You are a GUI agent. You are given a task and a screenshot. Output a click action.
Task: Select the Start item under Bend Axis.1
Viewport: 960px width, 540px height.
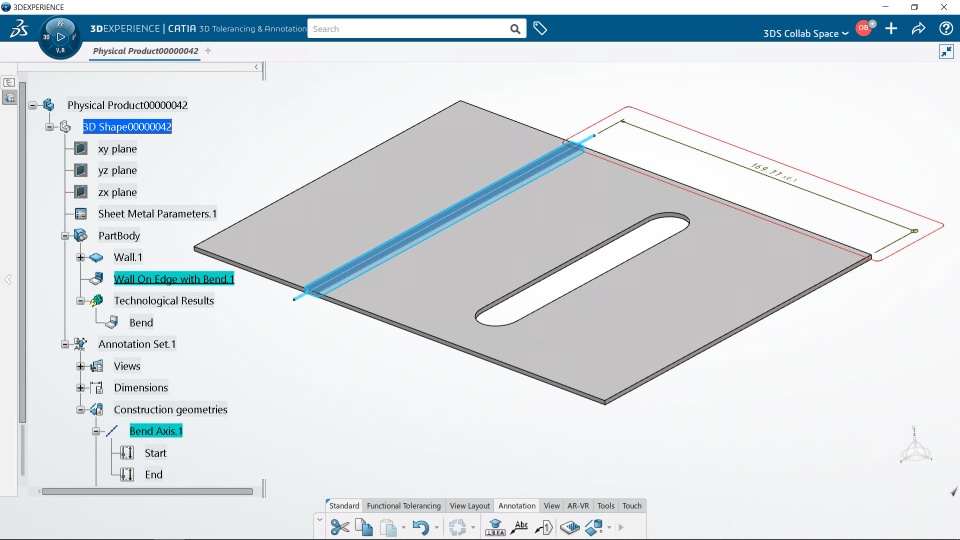pos(156,453)
